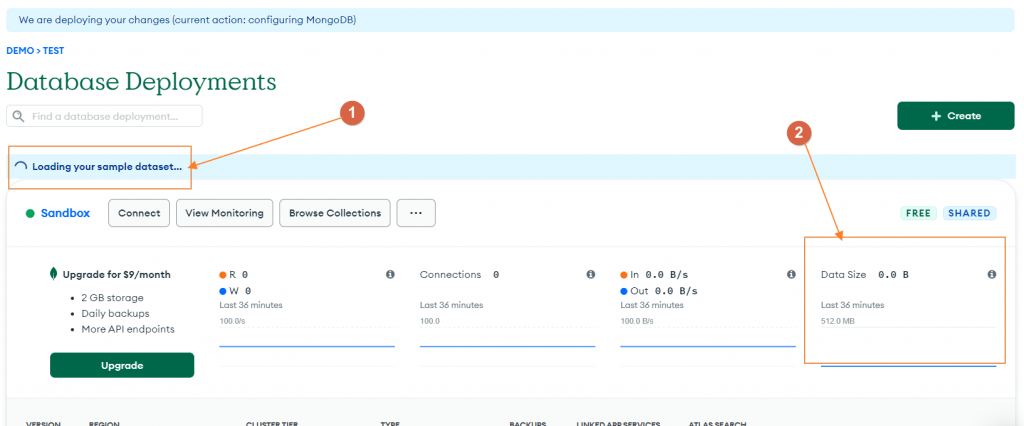This screenshot has width=1024, height=426.
Task: Click the MongoDB leaf upgrade icon
Action: pyautogui.click(x=54, y=274)
